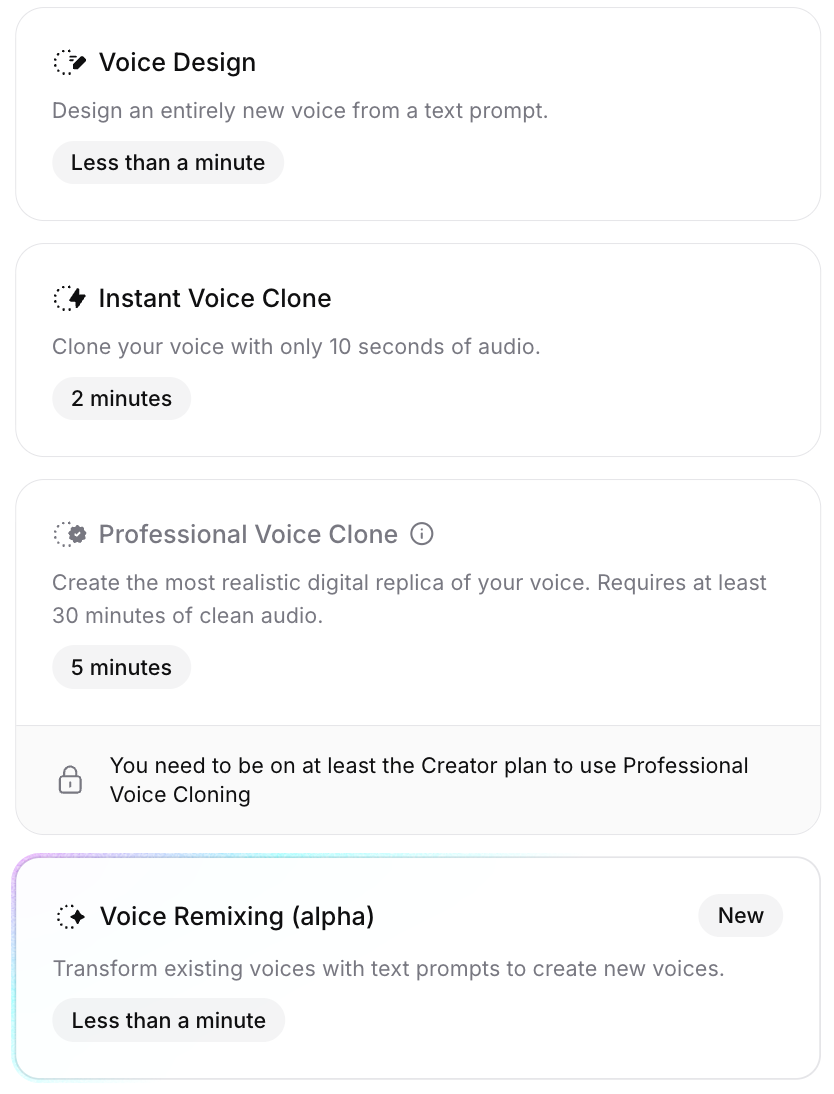Open the Voice Design creation option
Viewport: 834px width, 1094px height.
[x=417, y=112]
